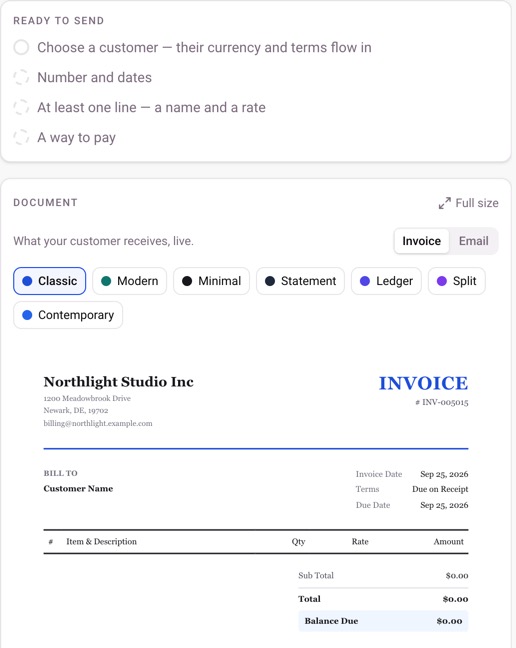Viewport: 516px width, 648px height.
Task: Click the 'A way to pay' checklist item
Action: click(76, 138)
